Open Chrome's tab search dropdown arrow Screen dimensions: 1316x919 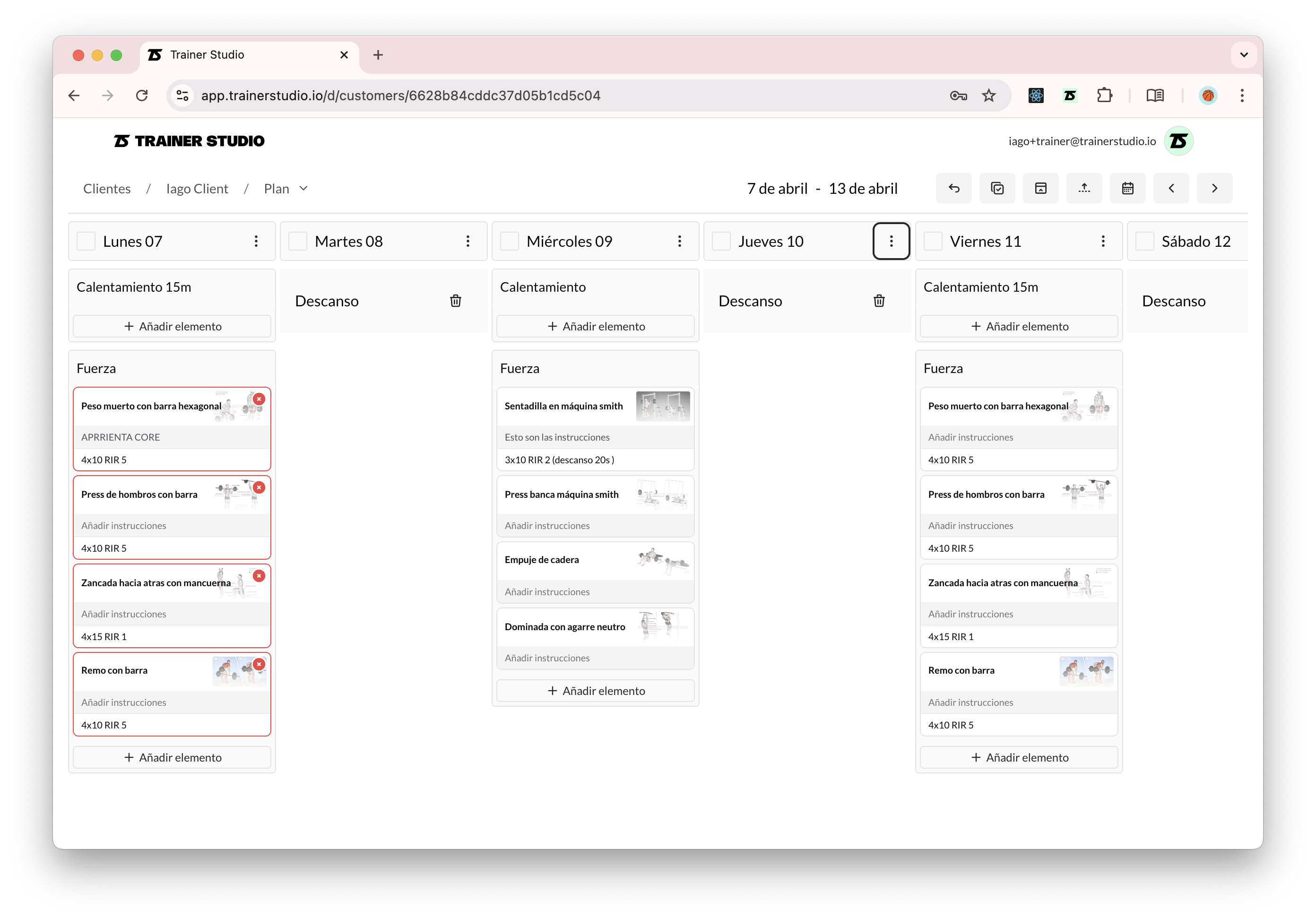tap(1243, 54)
